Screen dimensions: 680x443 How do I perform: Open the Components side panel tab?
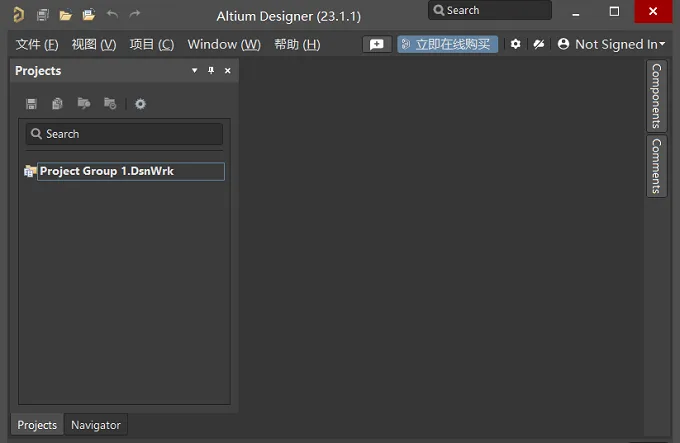click(657, 96)
